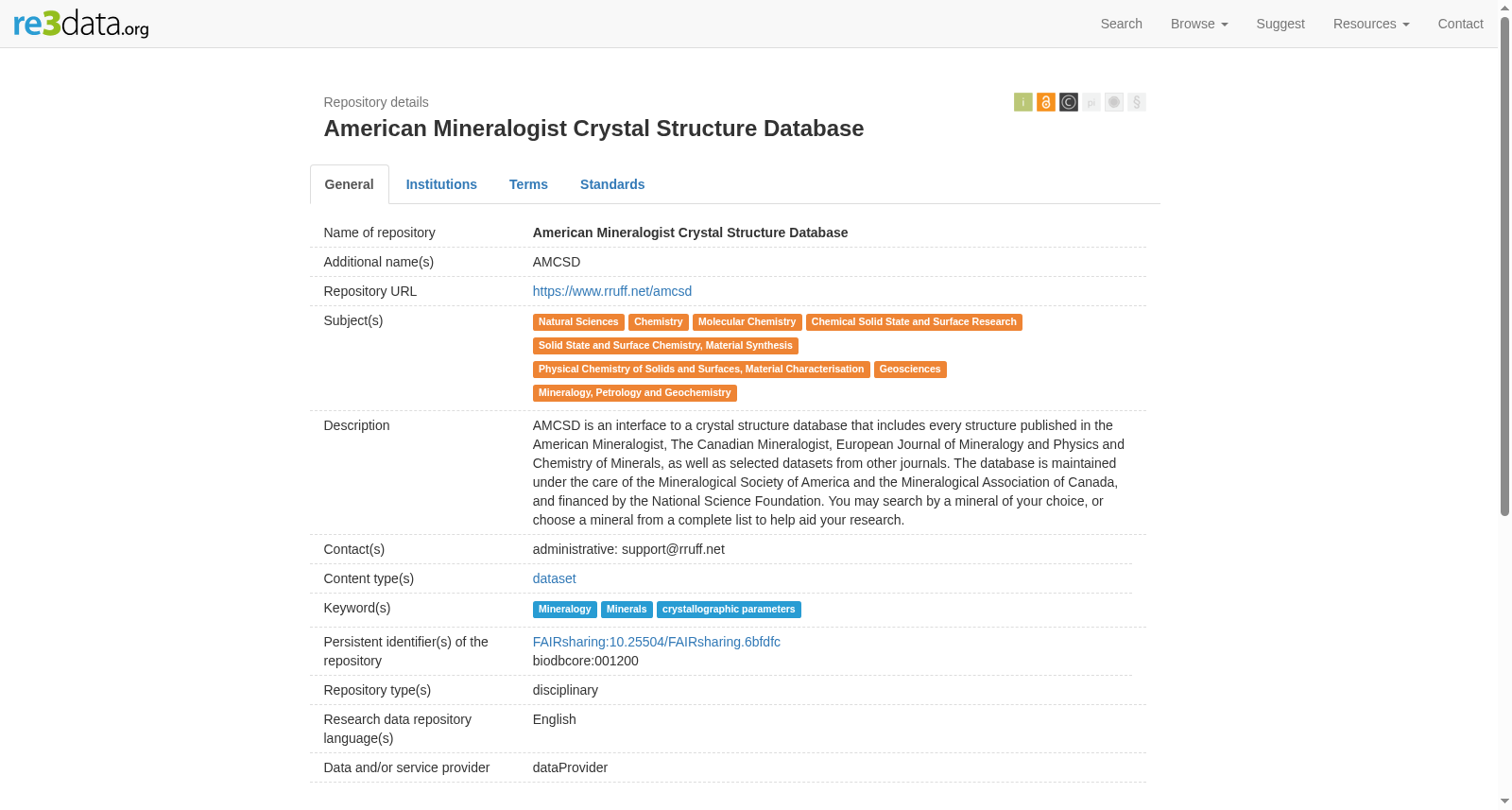Click the dark copyright license badge icon
Viewport: 1512px width, 810px height.
[1068, 102]
